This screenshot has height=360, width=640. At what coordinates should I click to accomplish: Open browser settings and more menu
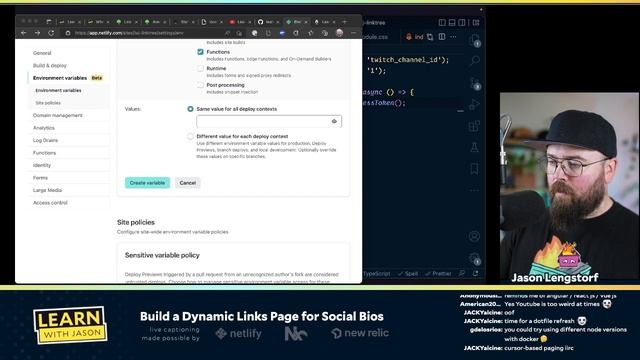[353, 33]
